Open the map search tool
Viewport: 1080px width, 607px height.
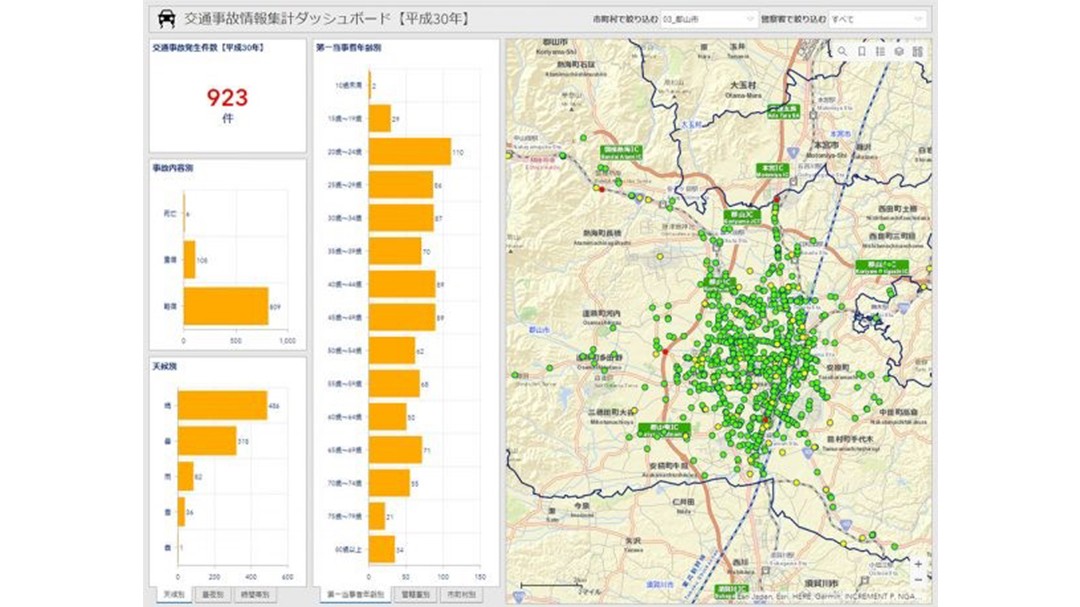pyautogui.click(x=842, y=52)
